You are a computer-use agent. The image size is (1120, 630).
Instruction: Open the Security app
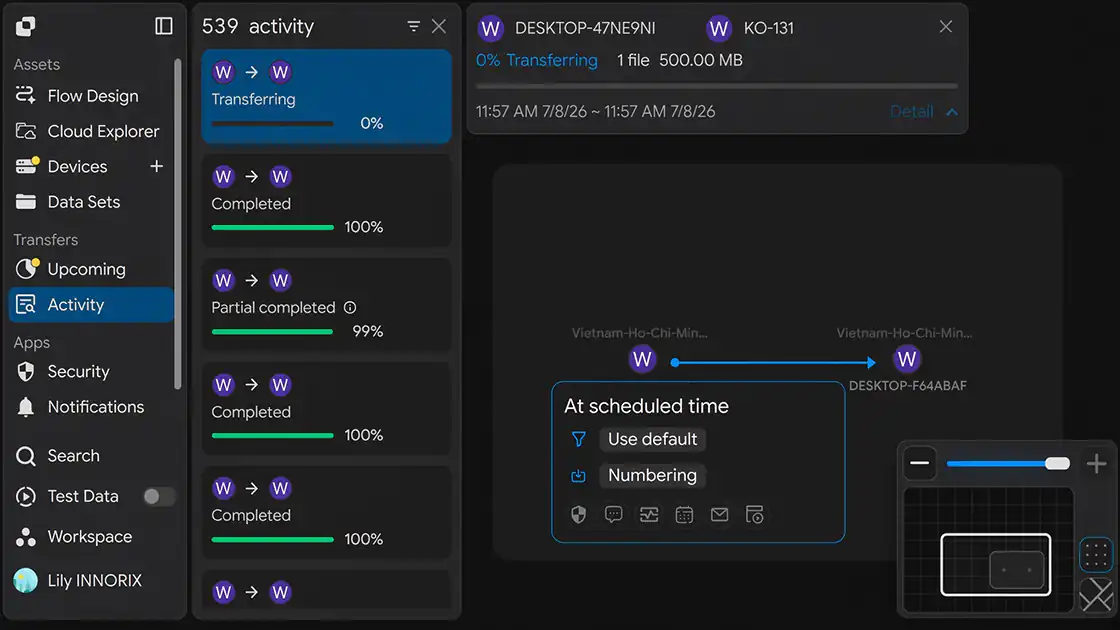(x=91, y=371)
